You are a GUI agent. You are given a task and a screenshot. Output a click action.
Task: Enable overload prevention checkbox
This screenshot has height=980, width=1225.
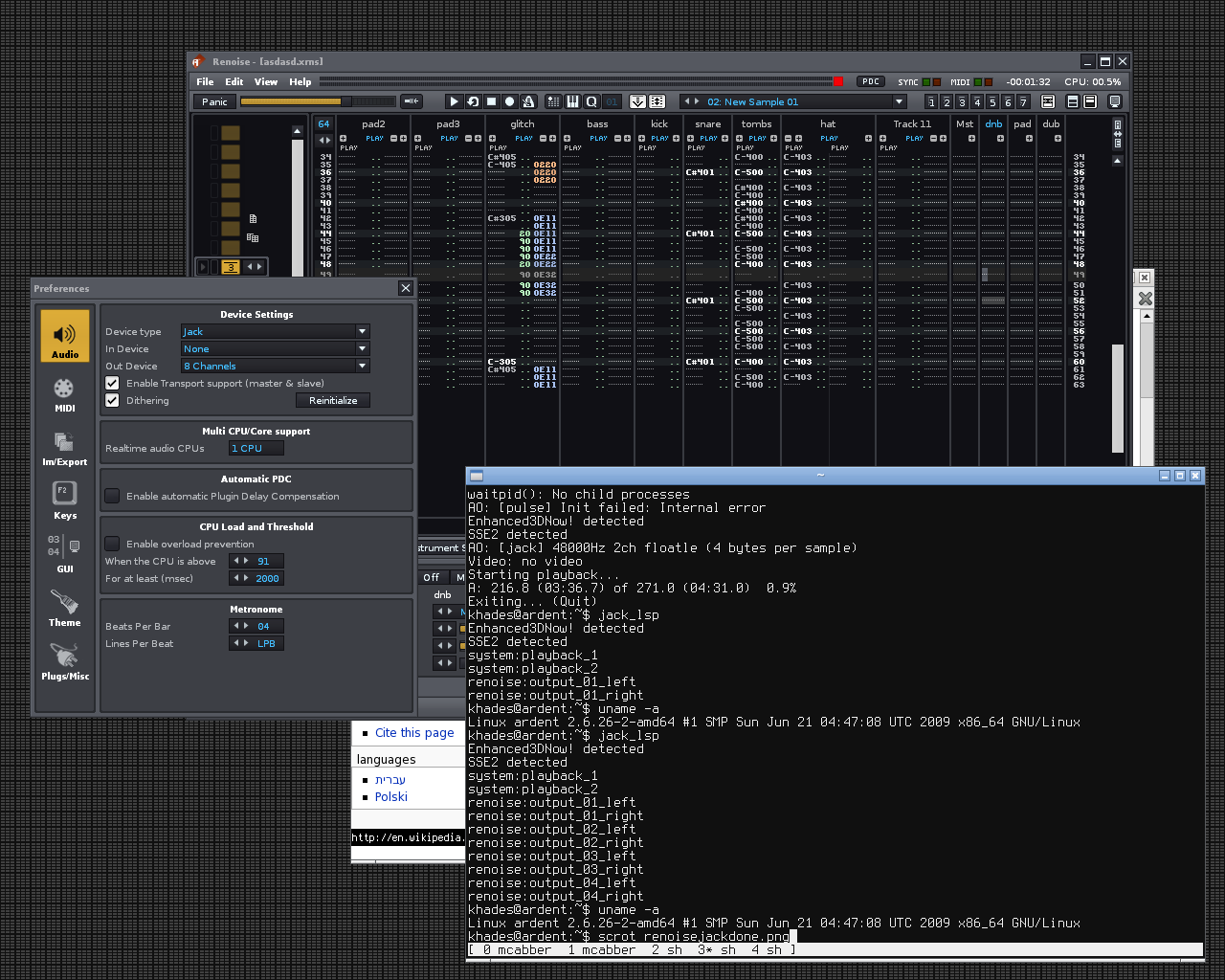(112, 544)
